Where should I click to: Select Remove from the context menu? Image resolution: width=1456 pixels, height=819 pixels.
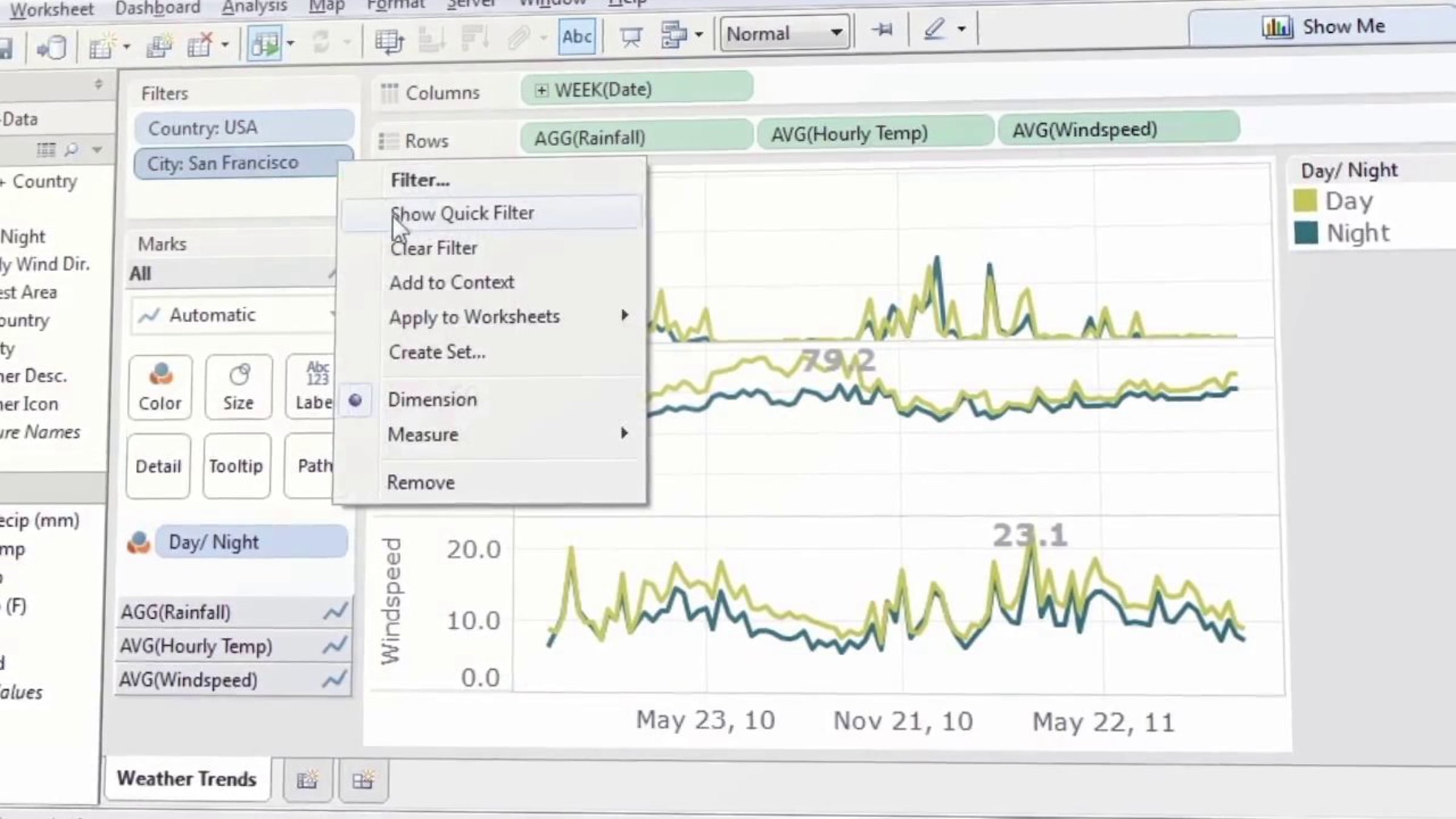[x=420, y=482]
